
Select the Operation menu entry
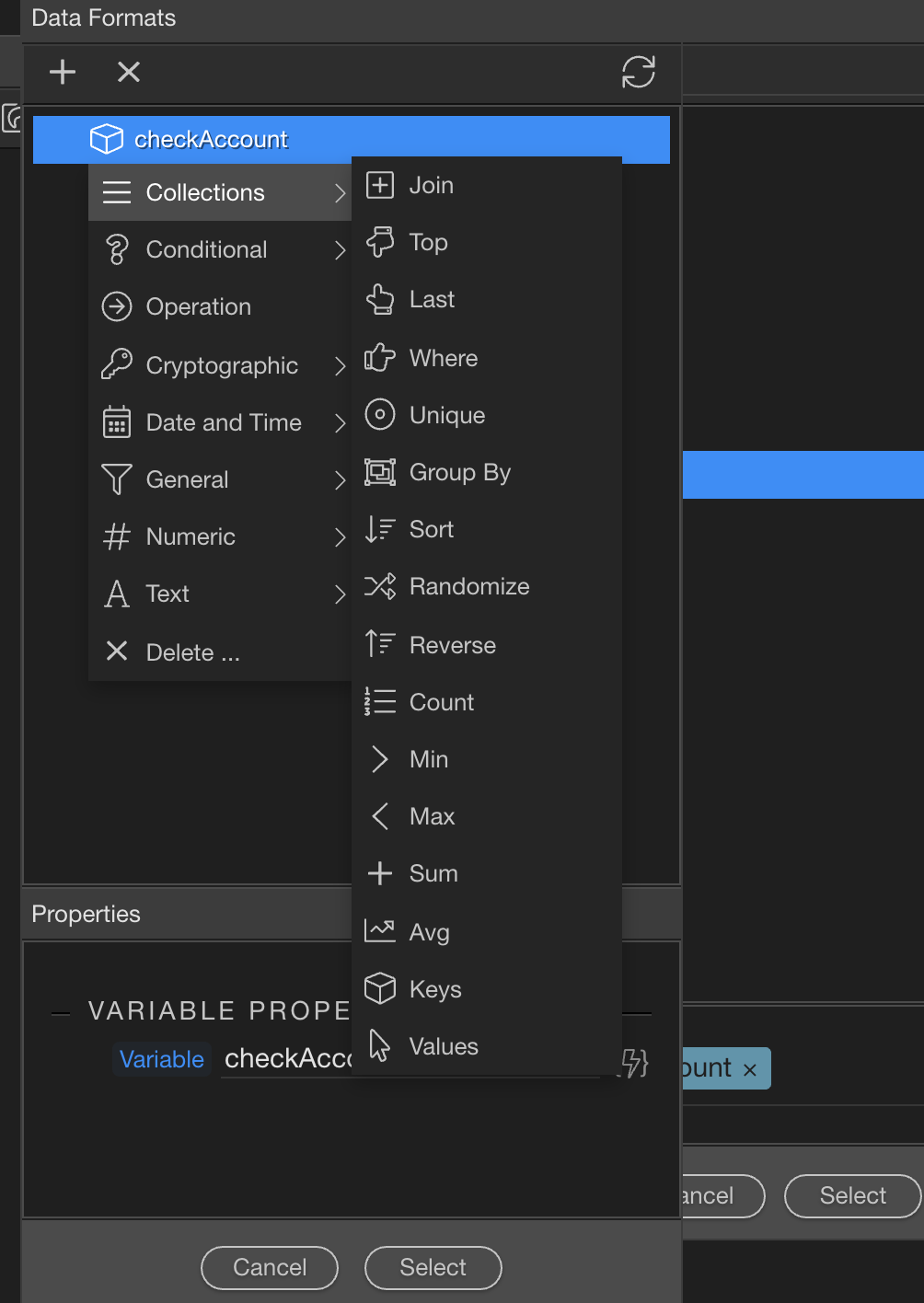click(x=198, y=306)
